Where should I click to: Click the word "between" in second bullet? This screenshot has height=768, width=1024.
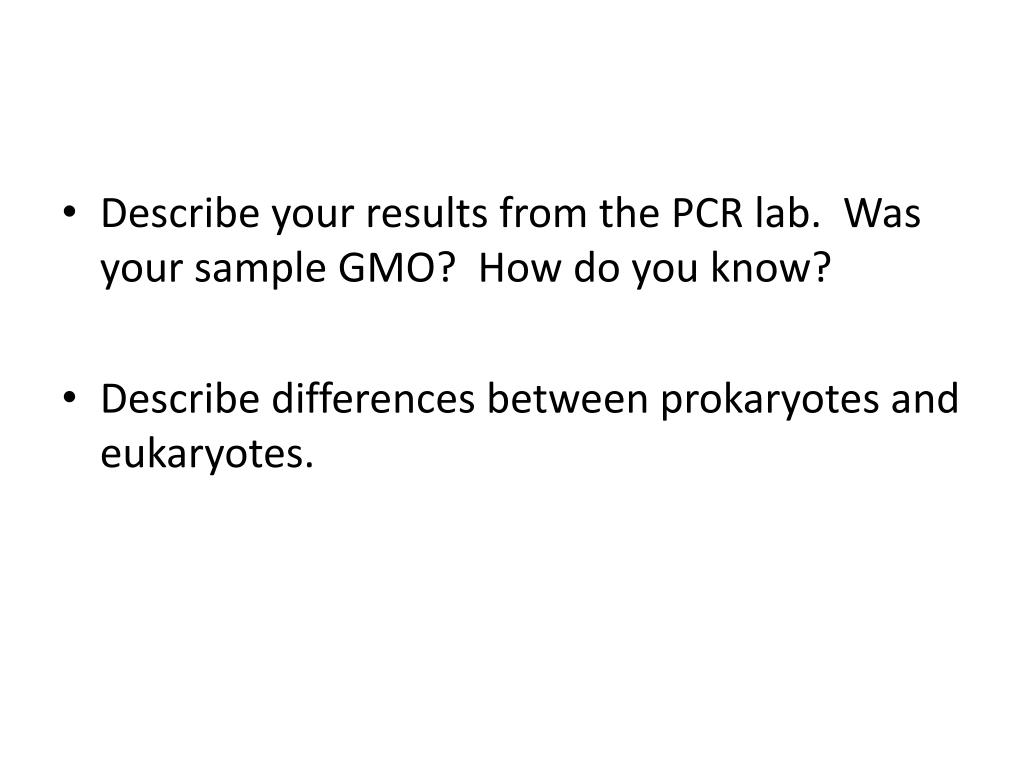[x=568, y=398]
